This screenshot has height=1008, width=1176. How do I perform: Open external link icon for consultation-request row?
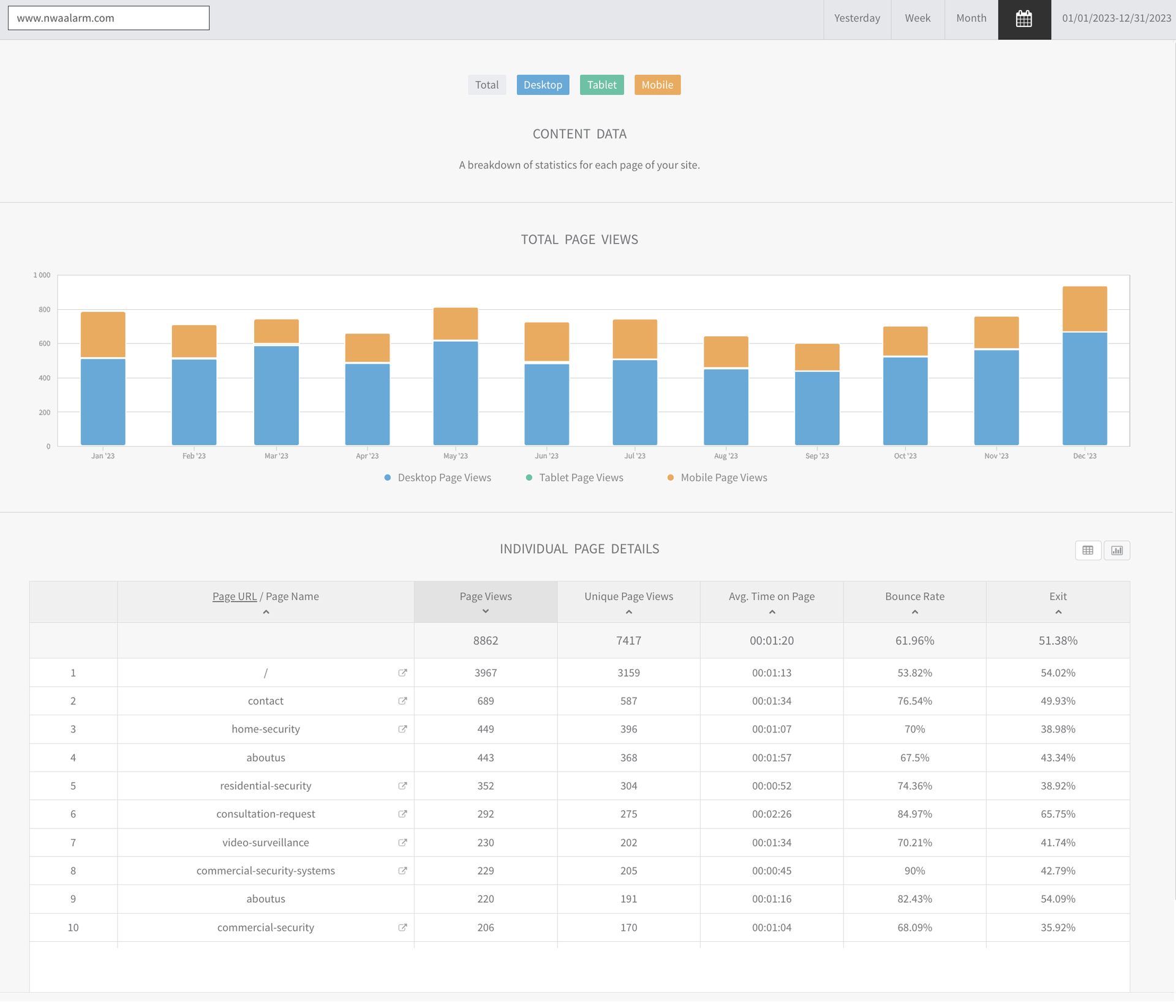click(x=402, y=814)
